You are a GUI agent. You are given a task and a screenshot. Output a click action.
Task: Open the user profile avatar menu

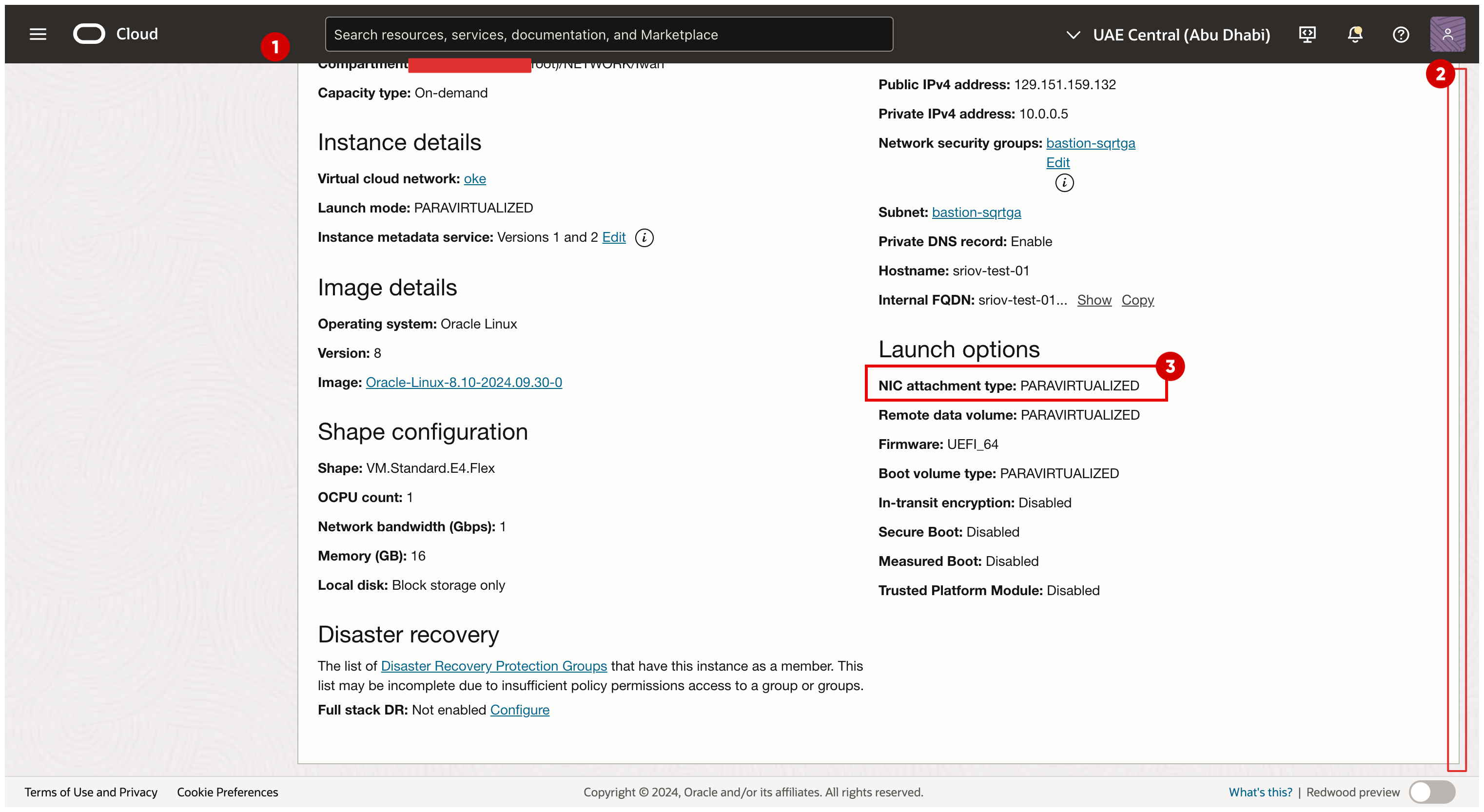tap(1446, 35)
